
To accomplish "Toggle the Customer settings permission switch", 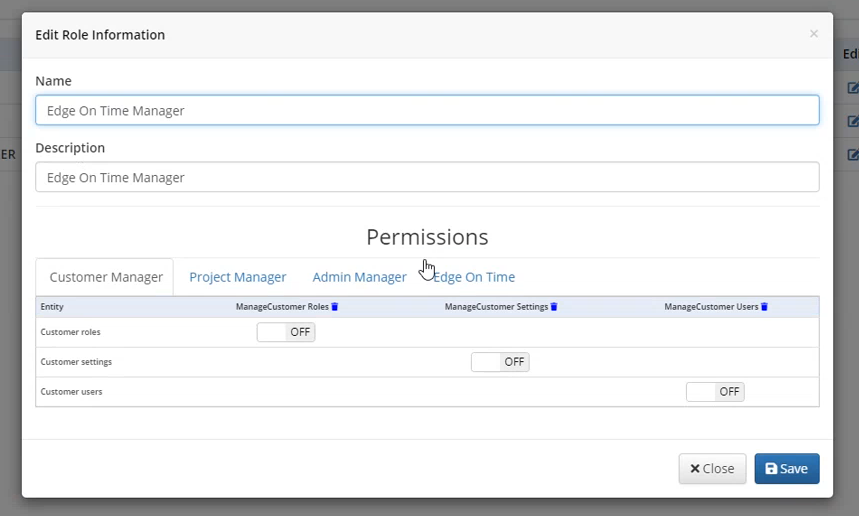I will point(500,362).
